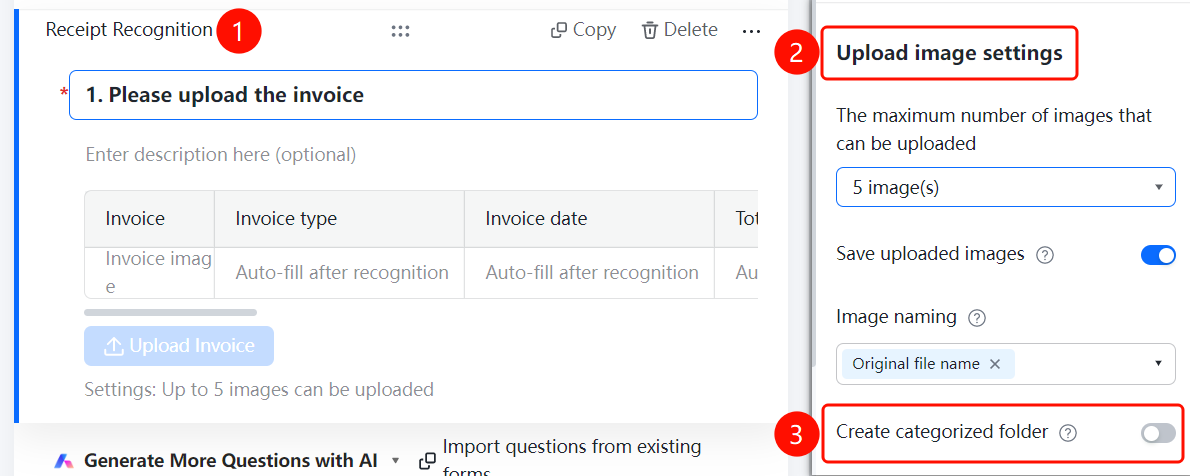
Task: Click the trash icon beside Delete
Action: click(650, 31)
